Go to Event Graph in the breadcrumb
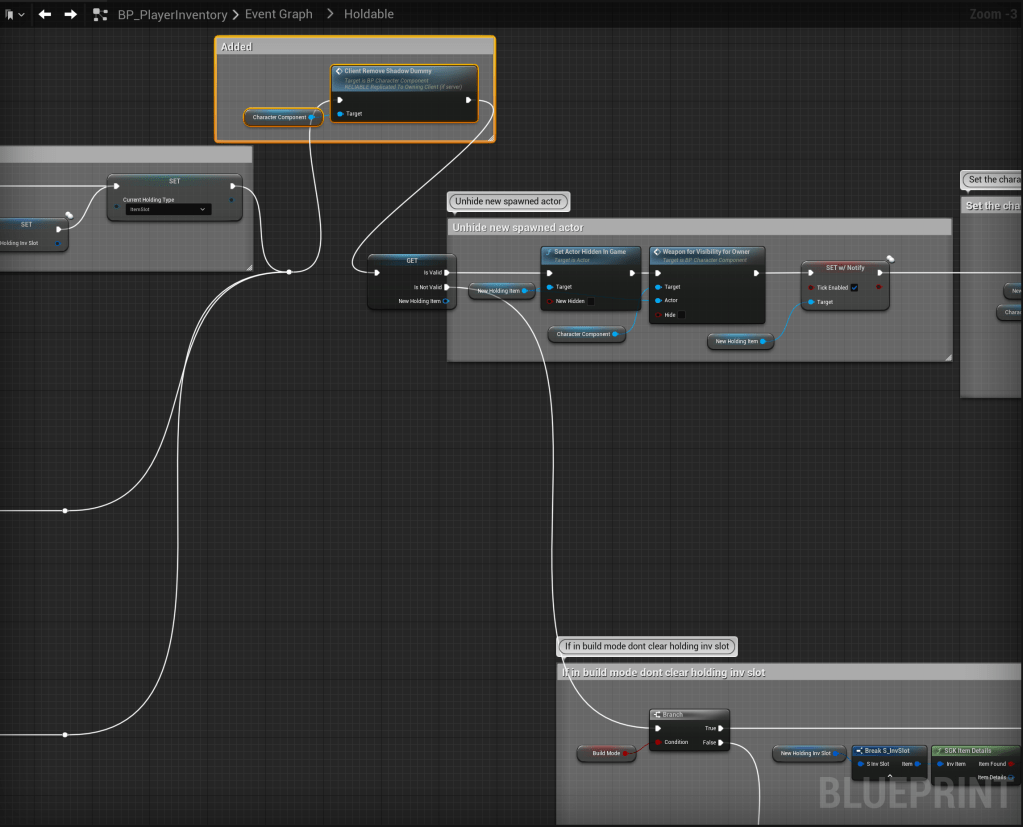This screenshot has width=1023, height=827. (x=279, y=14)
